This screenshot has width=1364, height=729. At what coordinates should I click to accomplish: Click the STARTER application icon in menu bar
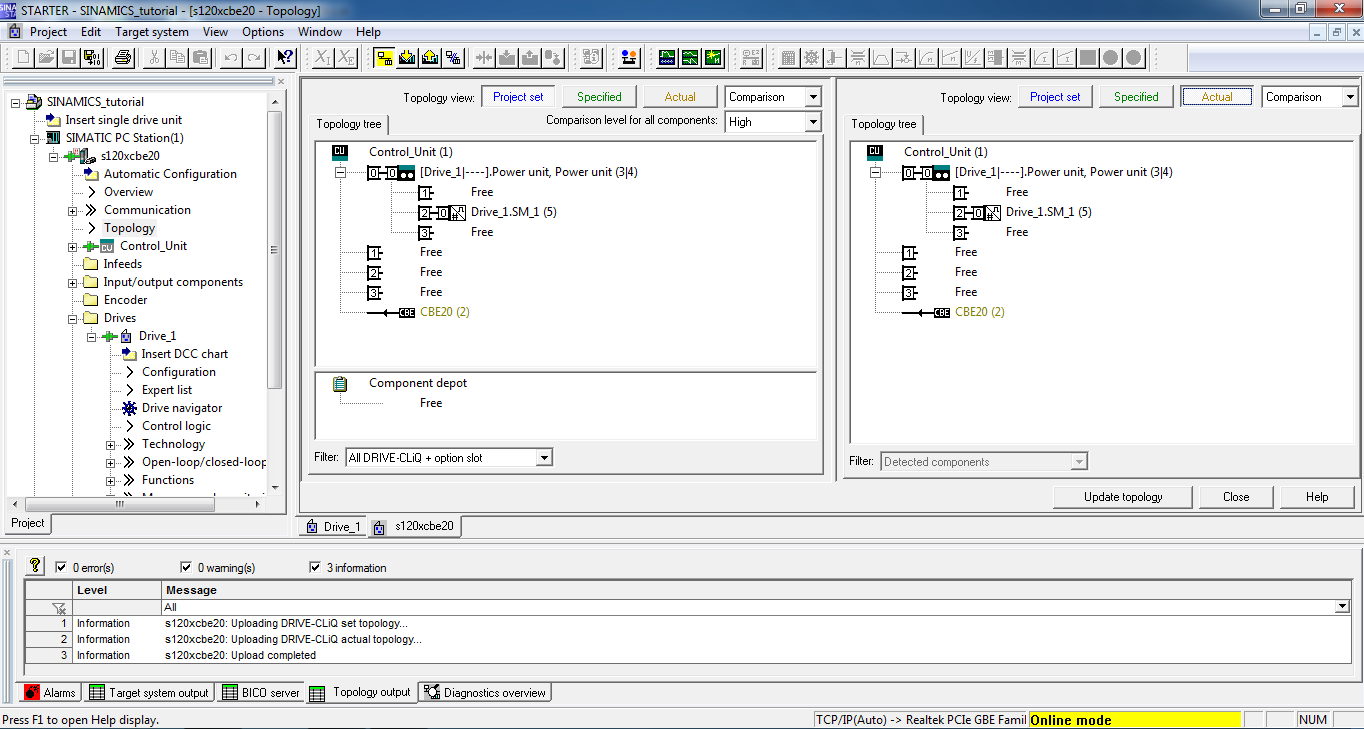(14, 32)
